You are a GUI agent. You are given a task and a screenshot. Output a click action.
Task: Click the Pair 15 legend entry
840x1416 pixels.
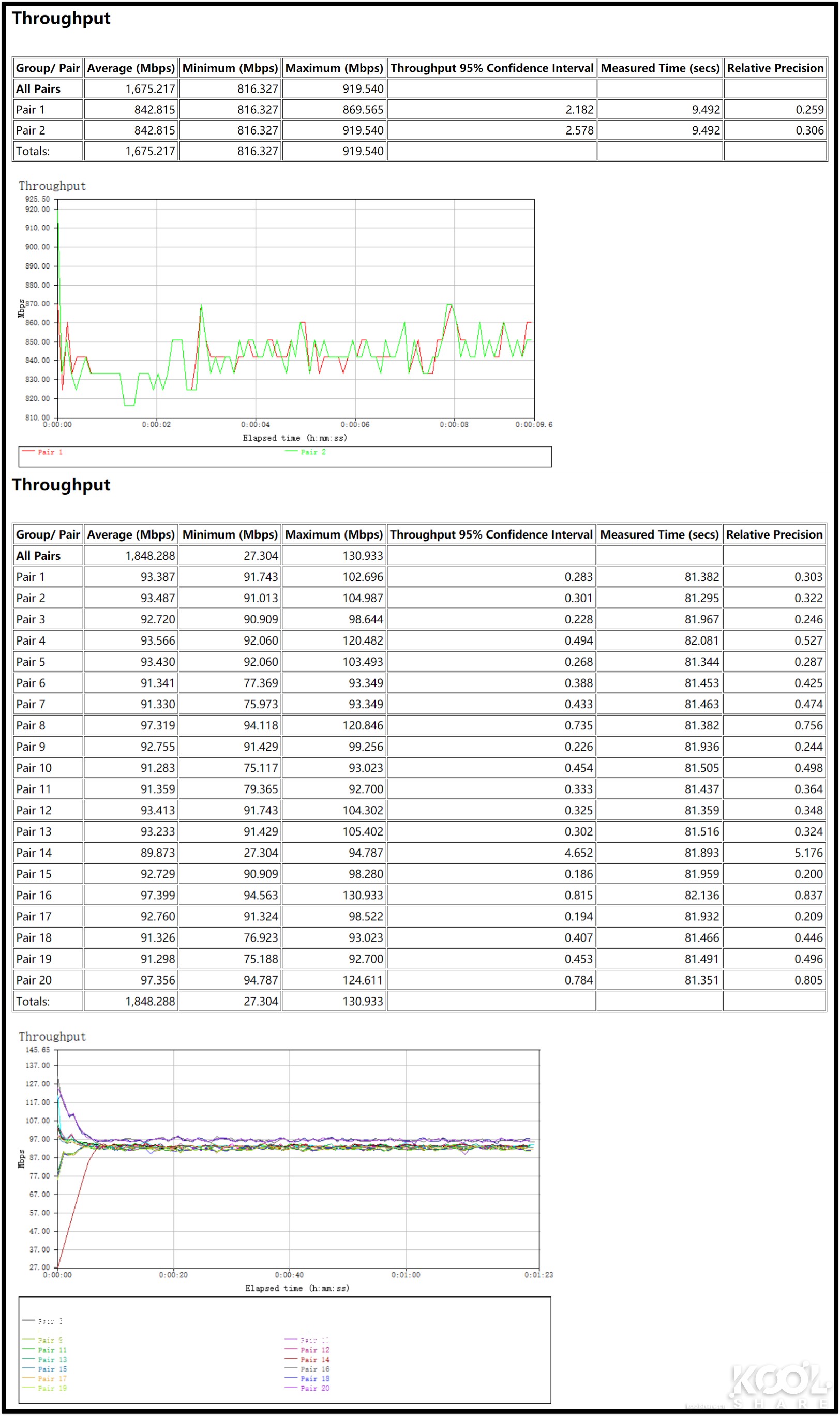(44, 1369)
